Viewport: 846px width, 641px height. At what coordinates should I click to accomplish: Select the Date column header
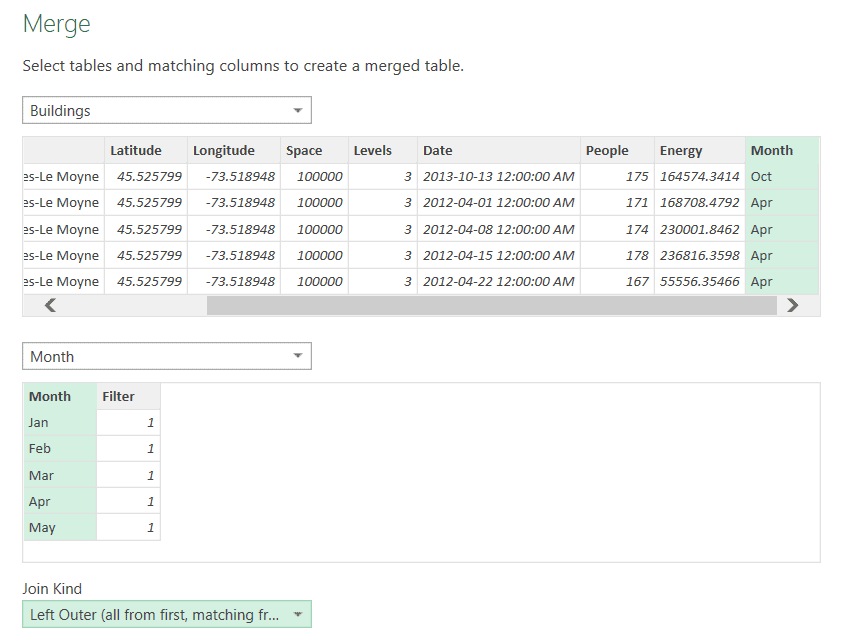(499, 151)
